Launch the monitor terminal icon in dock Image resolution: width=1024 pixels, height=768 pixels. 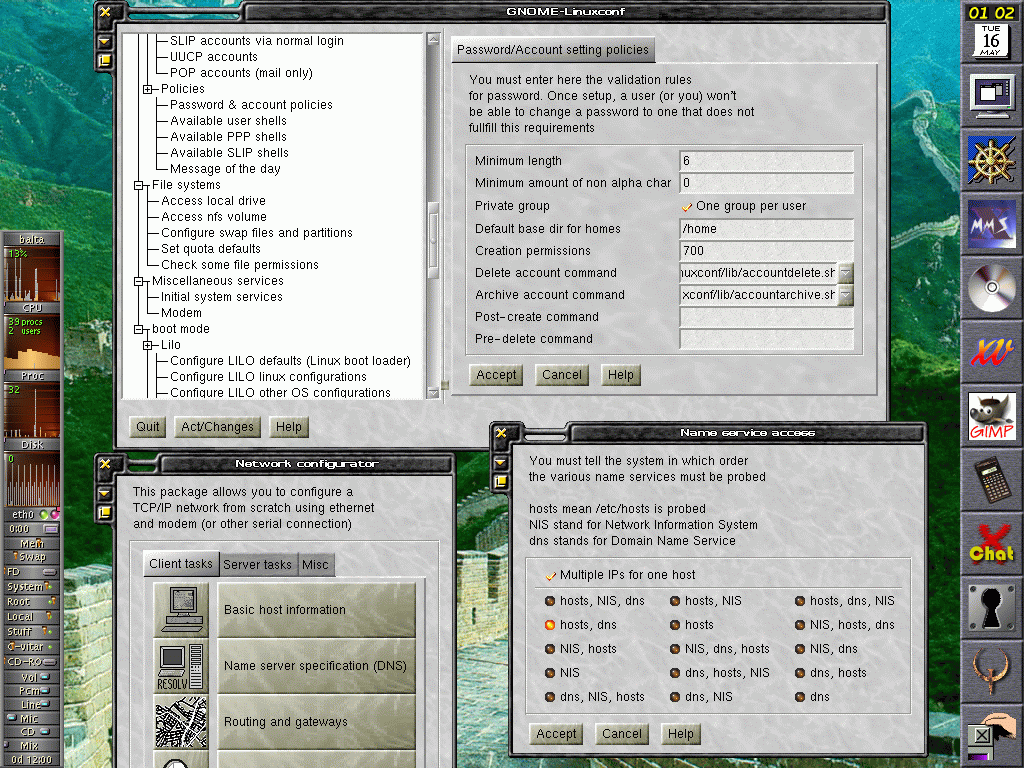click(x=991, y=96)
